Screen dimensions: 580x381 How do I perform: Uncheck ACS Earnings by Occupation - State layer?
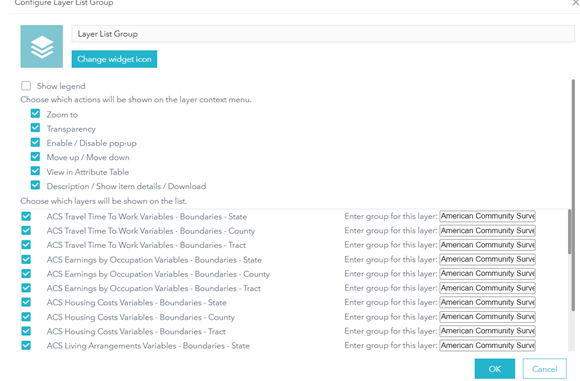click(x=26, y=260)
